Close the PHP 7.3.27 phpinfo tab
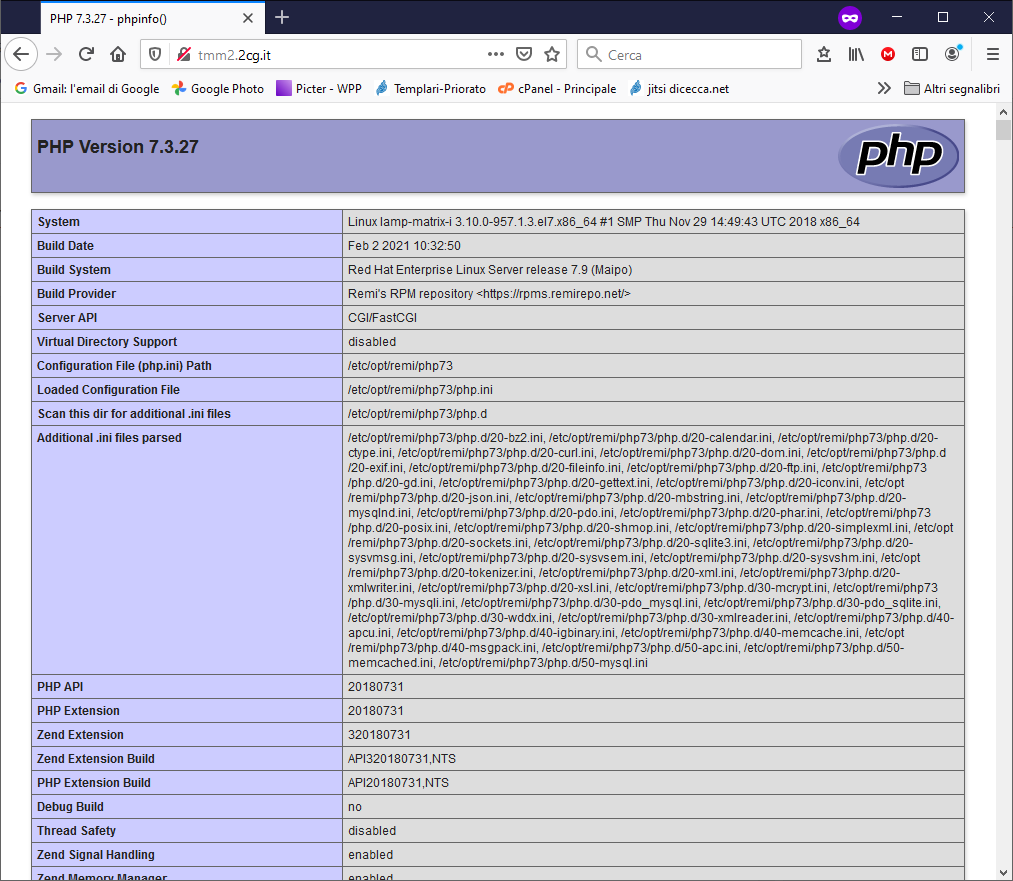Viewport: 1013px width, 881px height. 248,18
